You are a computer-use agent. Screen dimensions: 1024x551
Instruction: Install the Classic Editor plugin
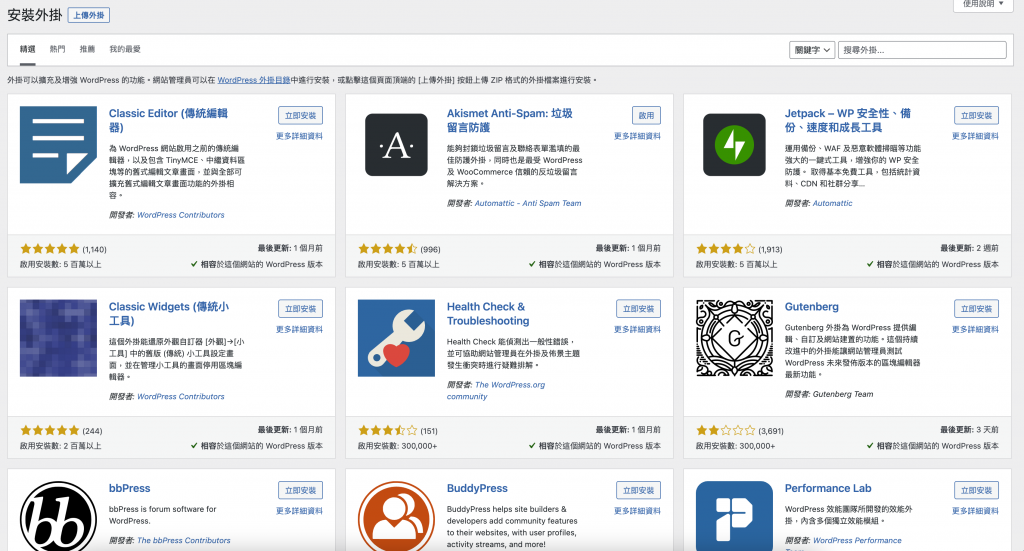tap(300, 116)
